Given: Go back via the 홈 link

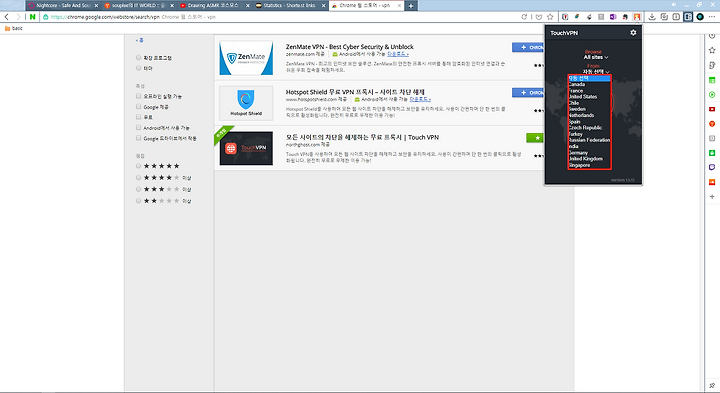Looking at the screenshot, I should [140, 40].
